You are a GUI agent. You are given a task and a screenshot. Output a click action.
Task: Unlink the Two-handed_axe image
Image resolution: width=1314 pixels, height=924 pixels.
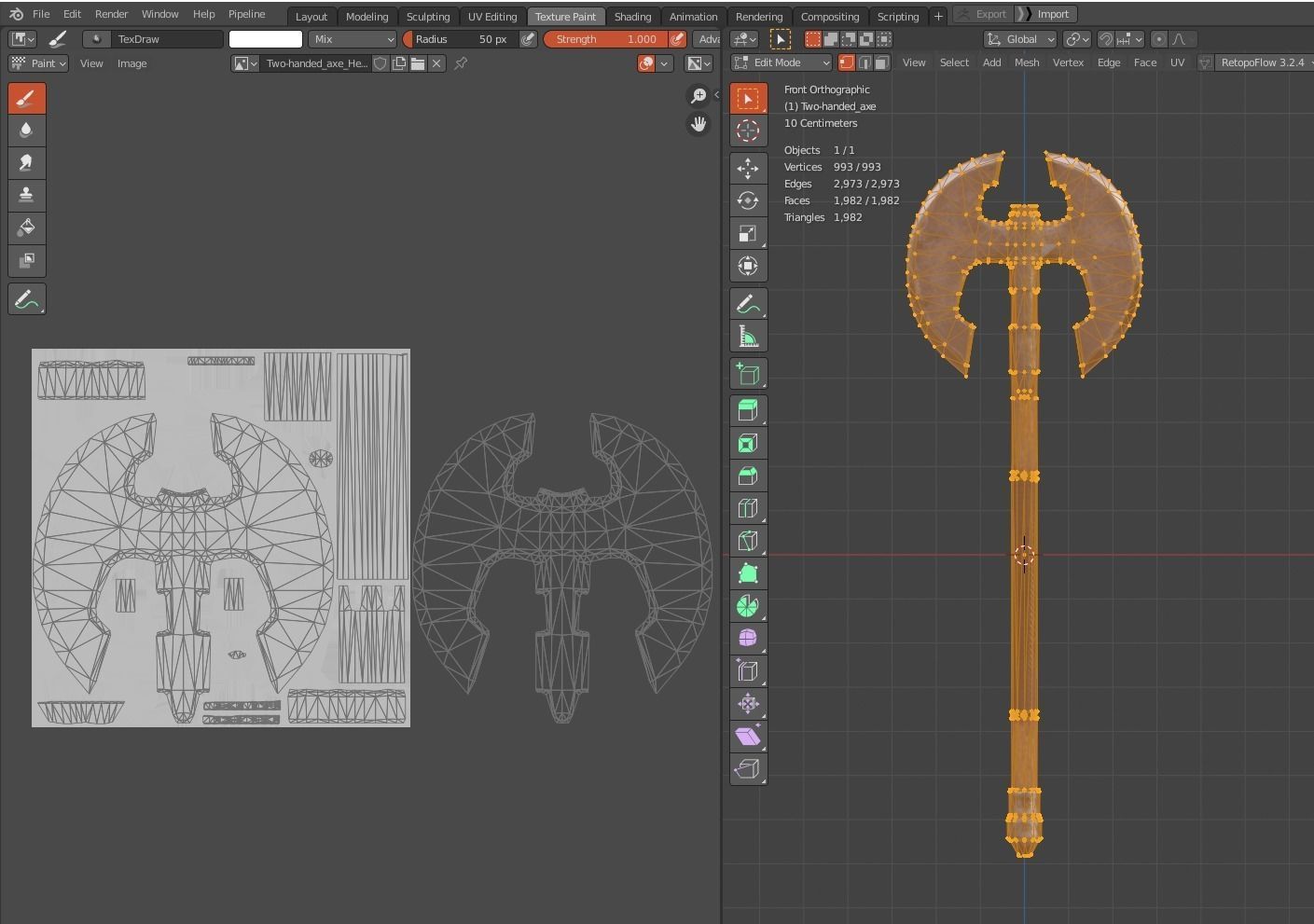pyautogui.click(x=436, y=63)
